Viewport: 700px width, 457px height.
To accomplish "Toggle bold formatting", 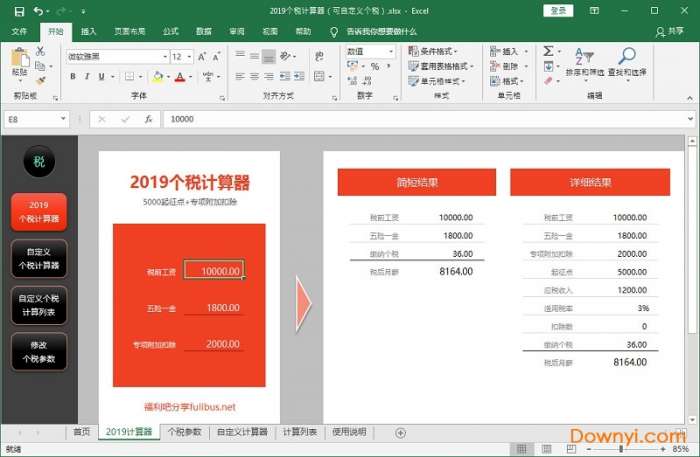I will coord(74,77).
